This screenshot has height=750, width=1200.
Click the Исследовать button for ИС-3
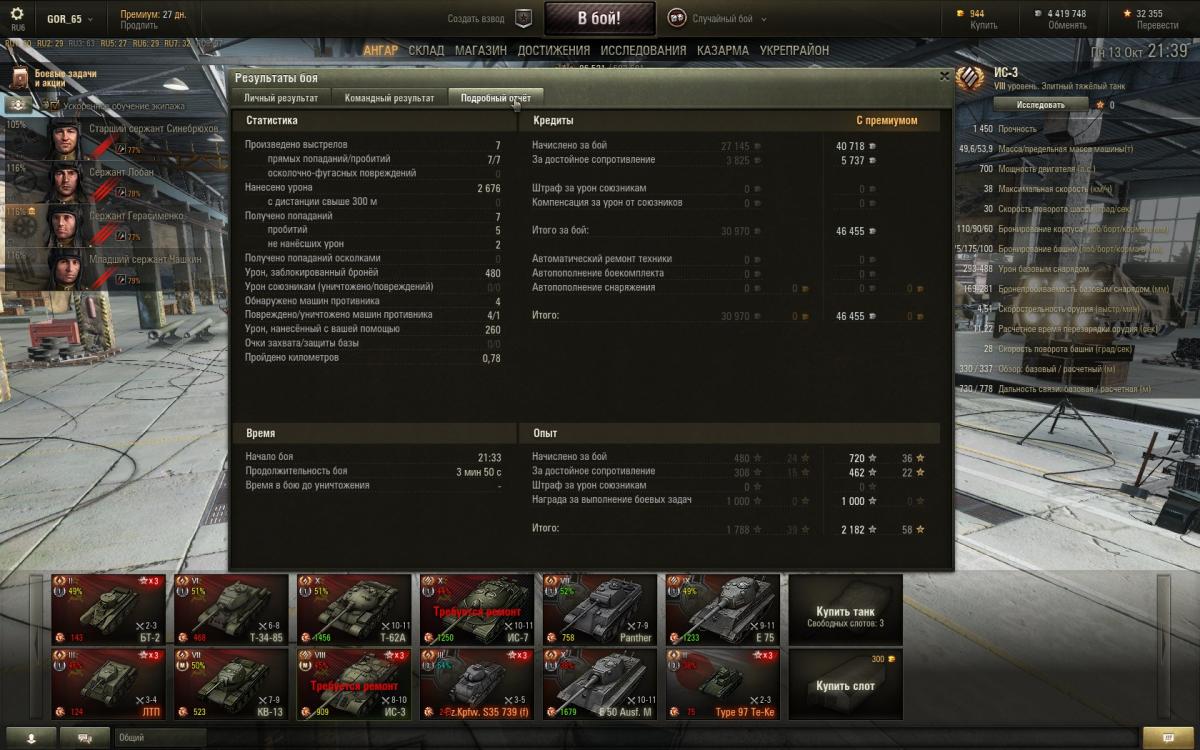(x=1041, y=105)
